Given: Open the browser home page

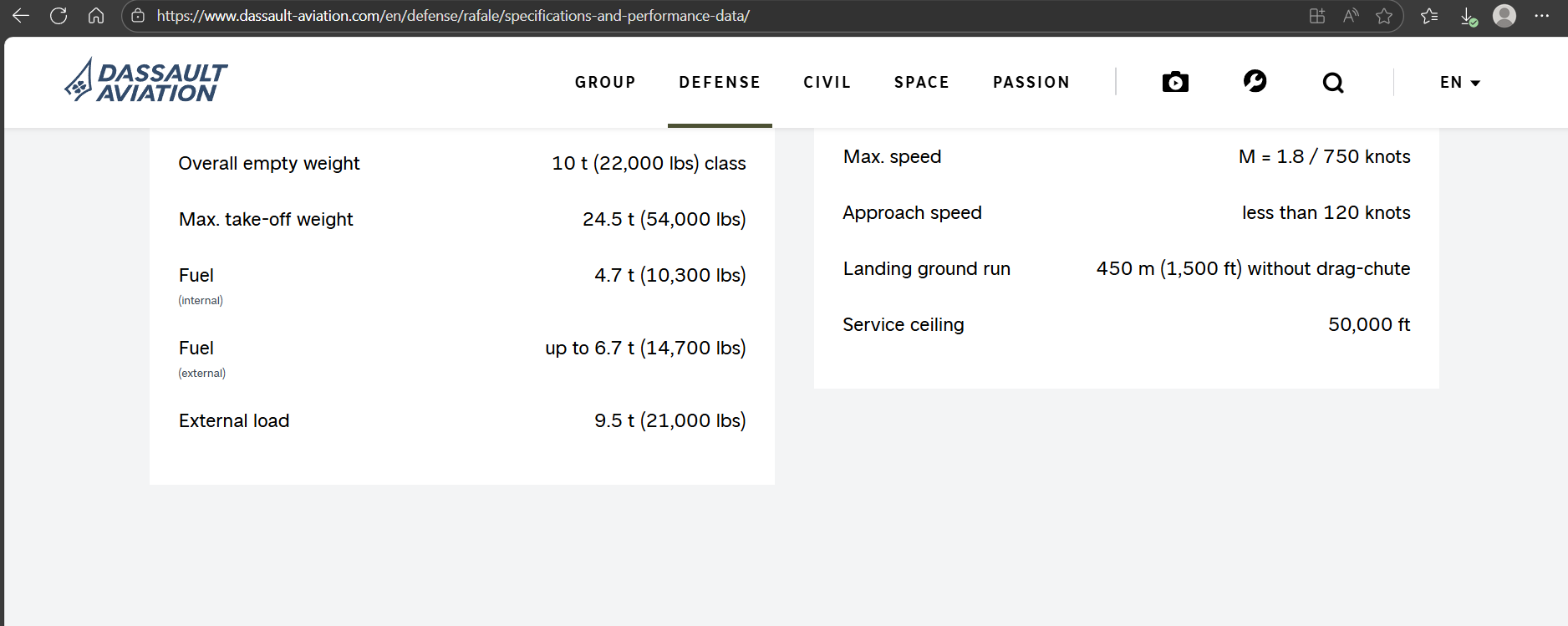Looking at the screenshot, I should coord(96,16).
